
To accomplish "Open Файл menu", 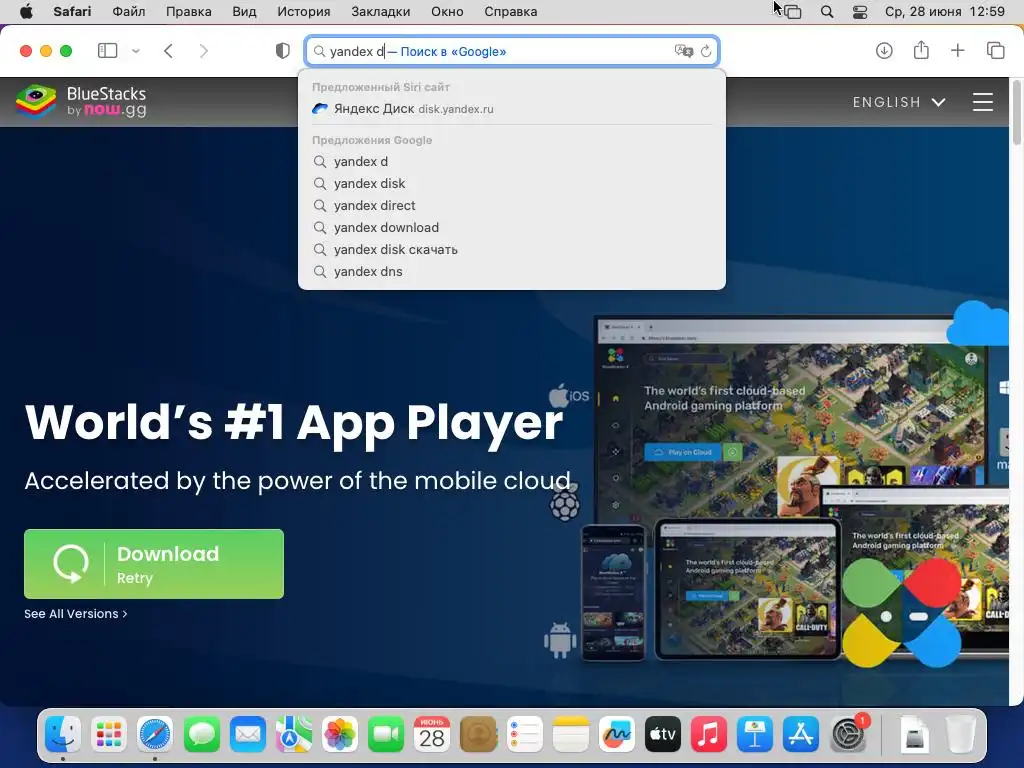I will (x=129, y=12).
